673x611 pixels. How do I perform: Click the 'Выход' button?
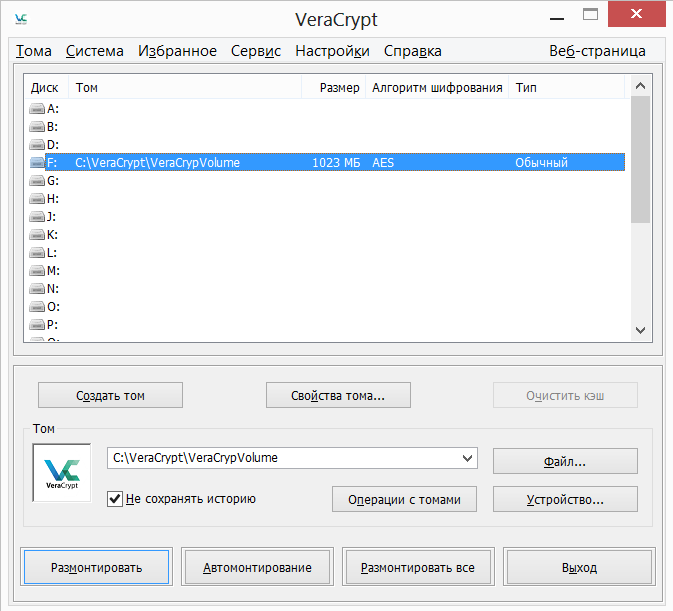(579, 567)
